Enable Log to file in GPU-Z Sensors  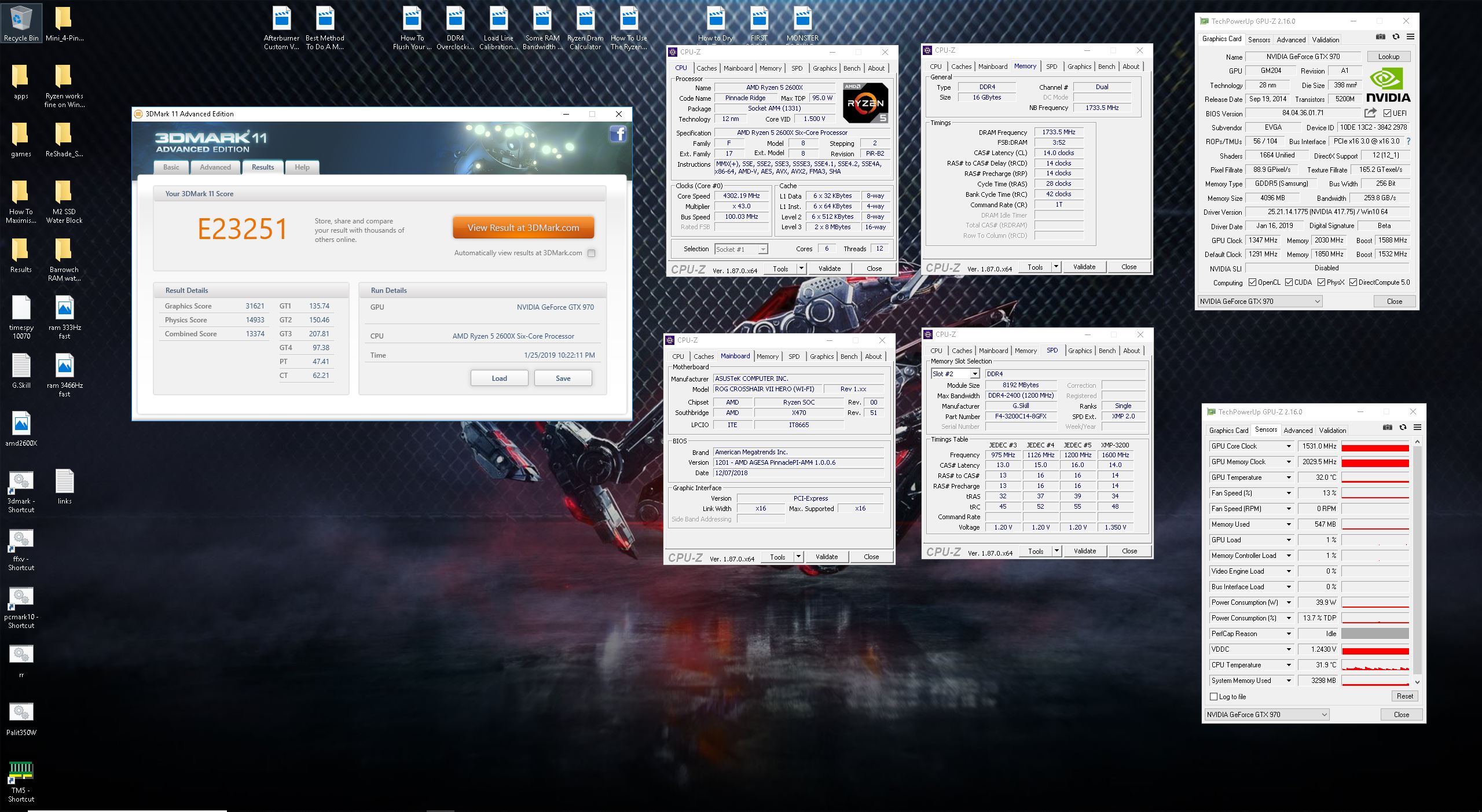(x=1214, y=696)
